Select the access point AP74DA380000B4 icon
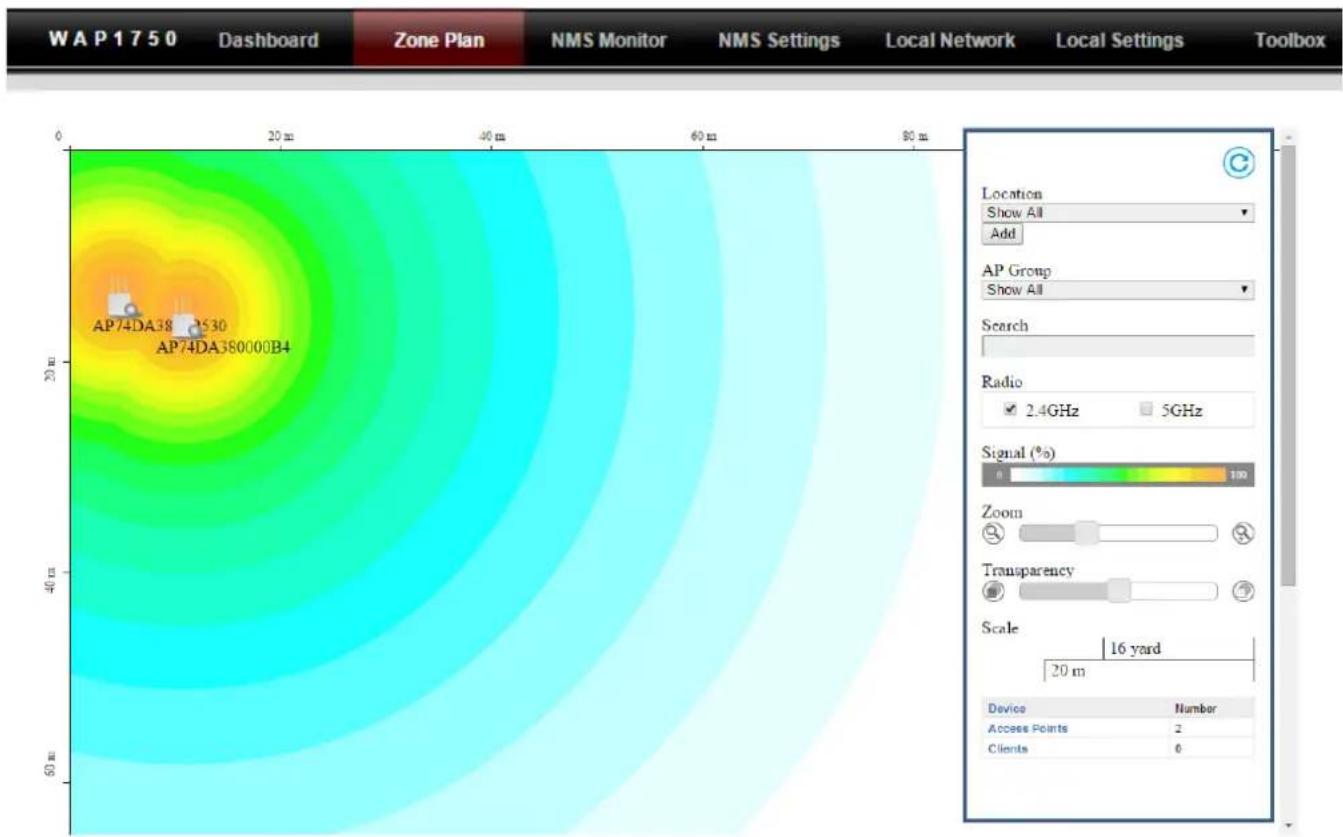This screenshot has width=1343, height=837. click(x=185, y=318)
